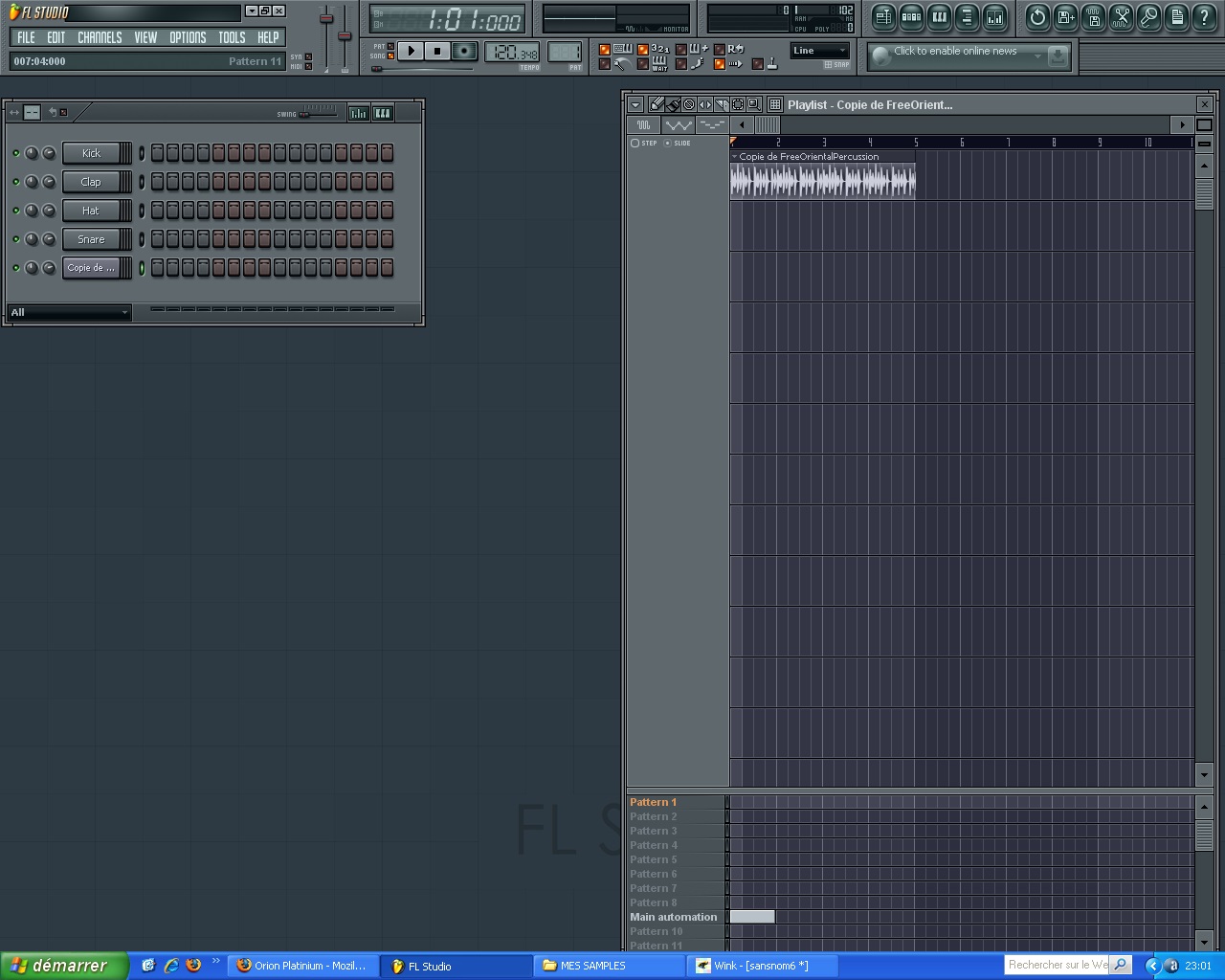Click the transport Play button
The image size is (1225, 980).
411,51
